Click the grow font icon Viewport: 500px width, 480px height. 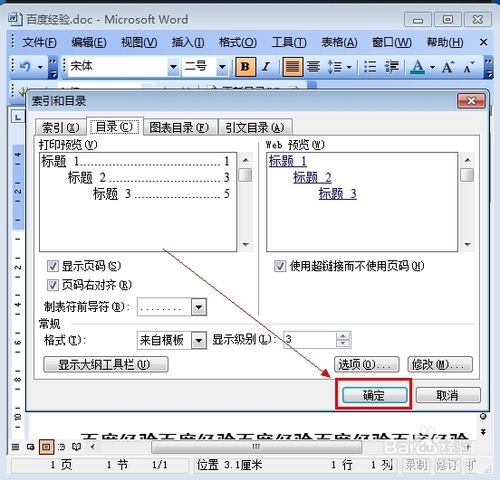[448, 67]
